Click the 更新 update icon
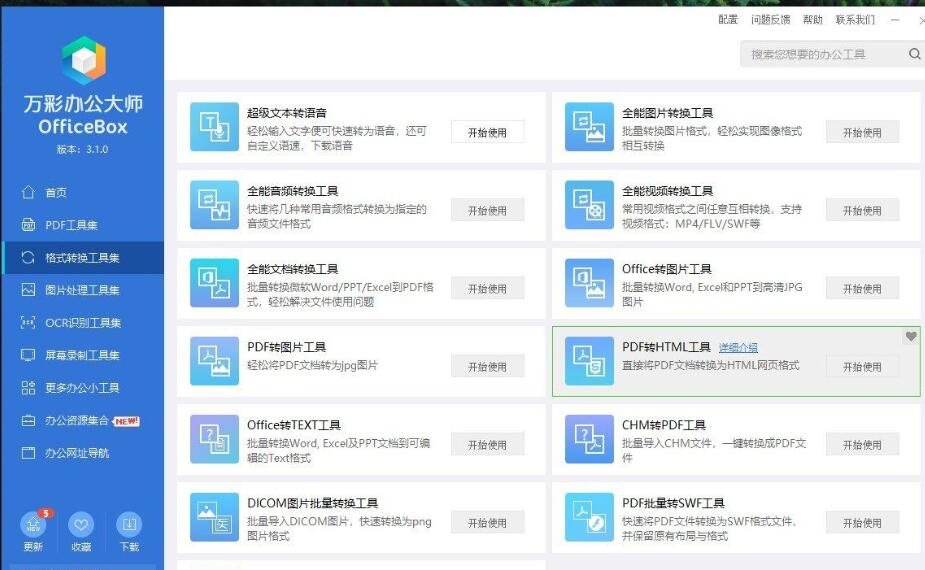Image resolution: width=925 pixels, height=570 pixels. pyautogui.click(x=33, y=525)
